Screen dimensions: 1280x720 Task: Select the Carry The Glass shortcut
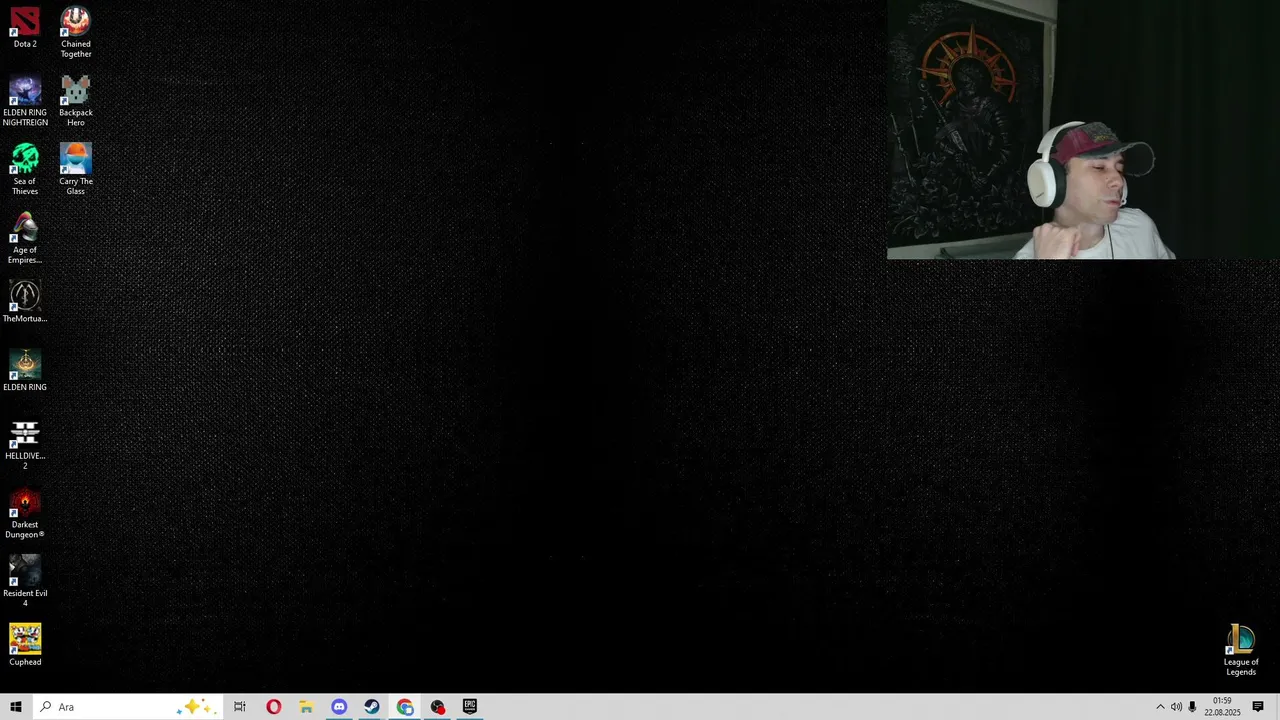(75, 170)
